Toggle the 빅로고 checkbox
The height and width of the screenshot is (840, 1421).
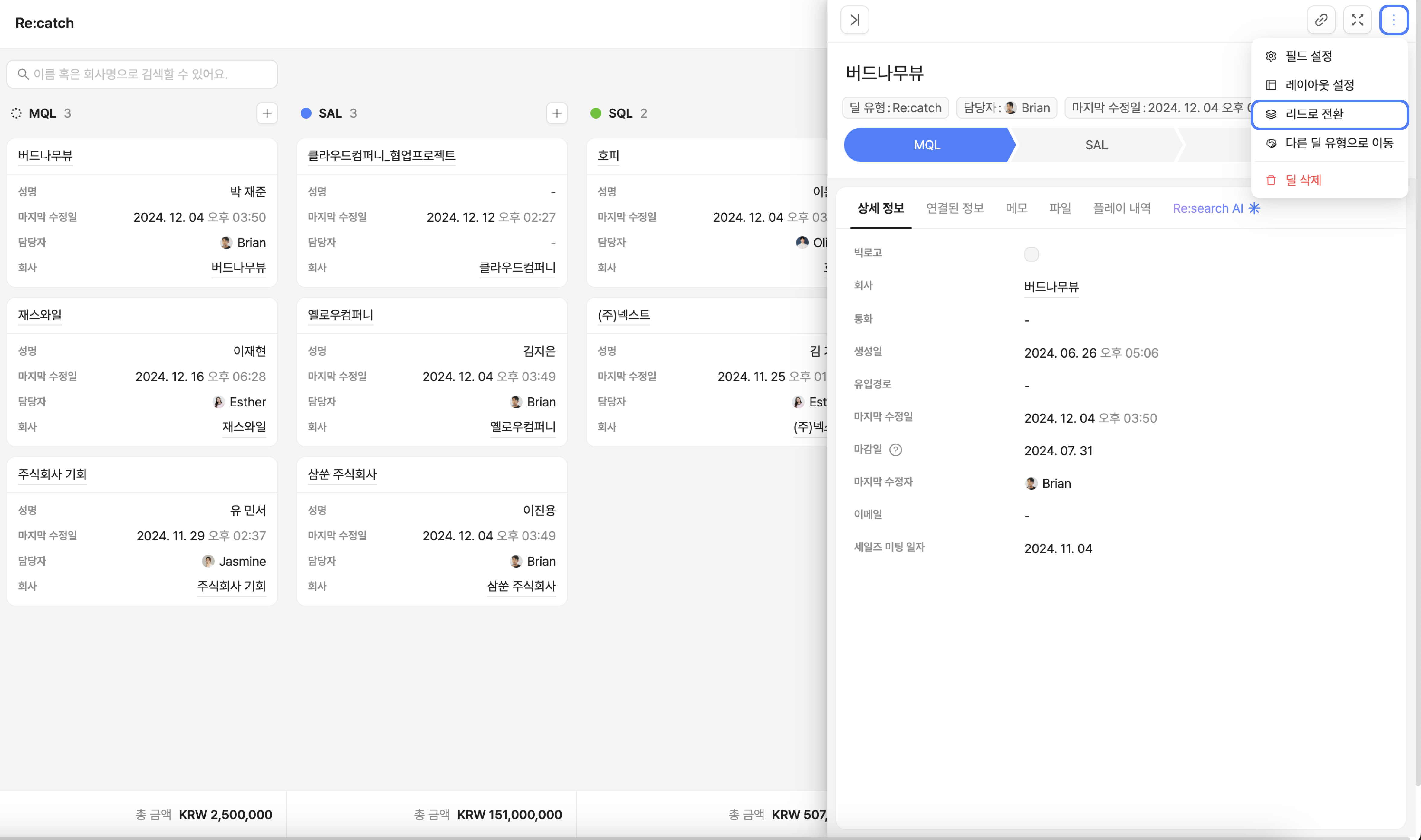click(x=1031, y=254)
